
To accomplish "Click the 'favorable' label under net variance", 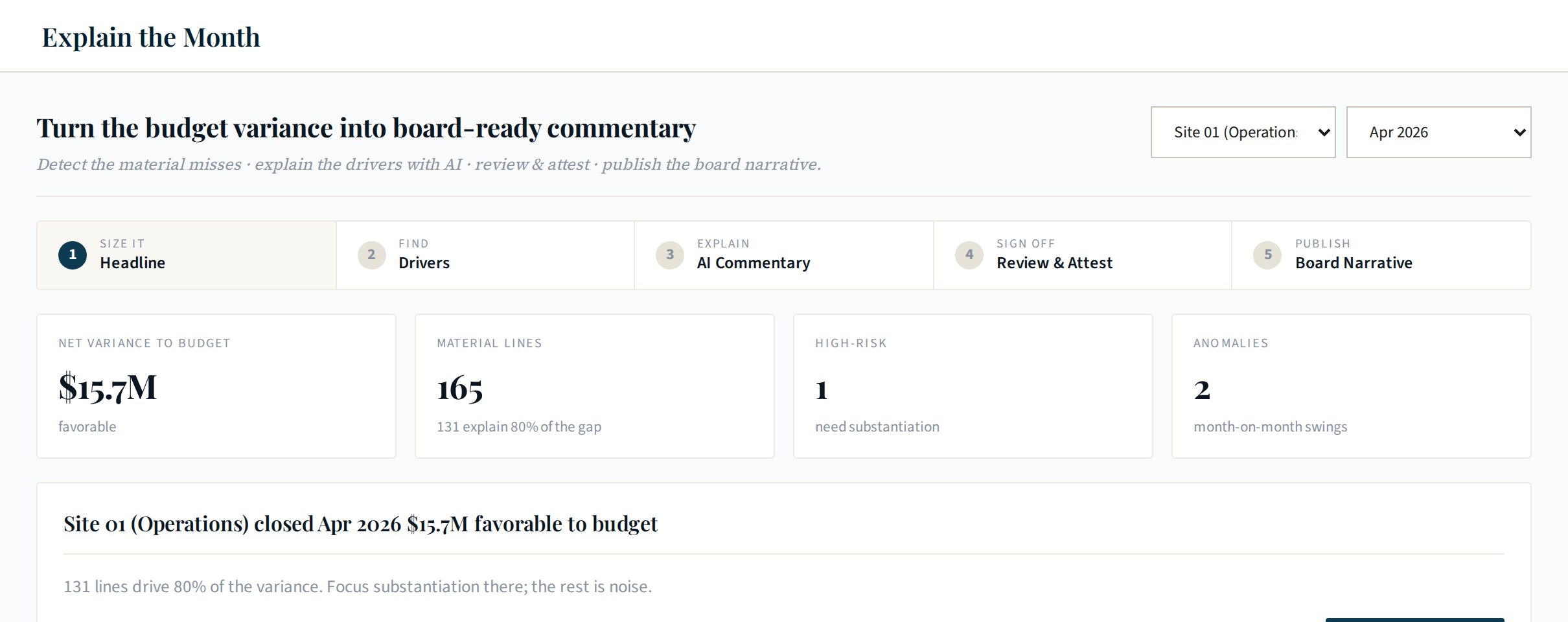I will (87, 426).
